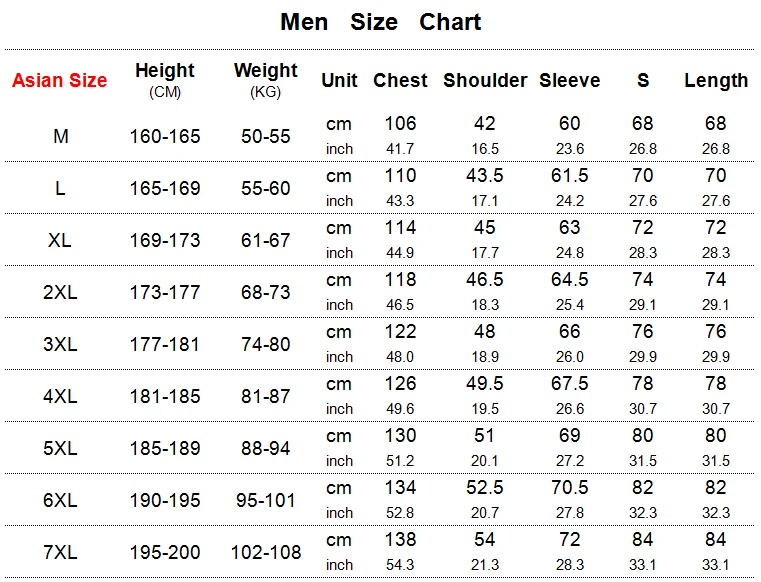Select the M size row label
761x582 pixels.
pos(60,136)
